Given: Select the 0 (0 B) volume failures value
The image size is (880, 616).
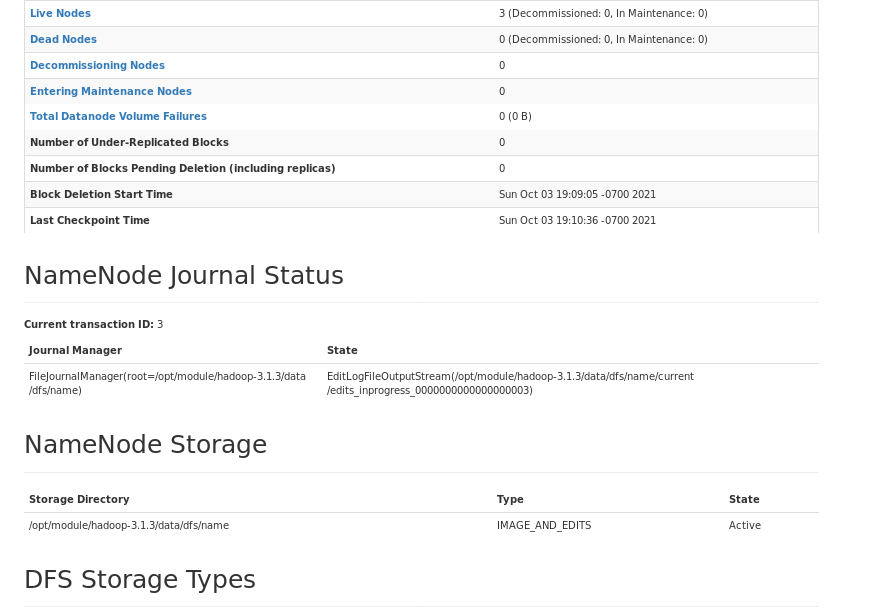Looking at the screenshot, I should pos(515,116).
